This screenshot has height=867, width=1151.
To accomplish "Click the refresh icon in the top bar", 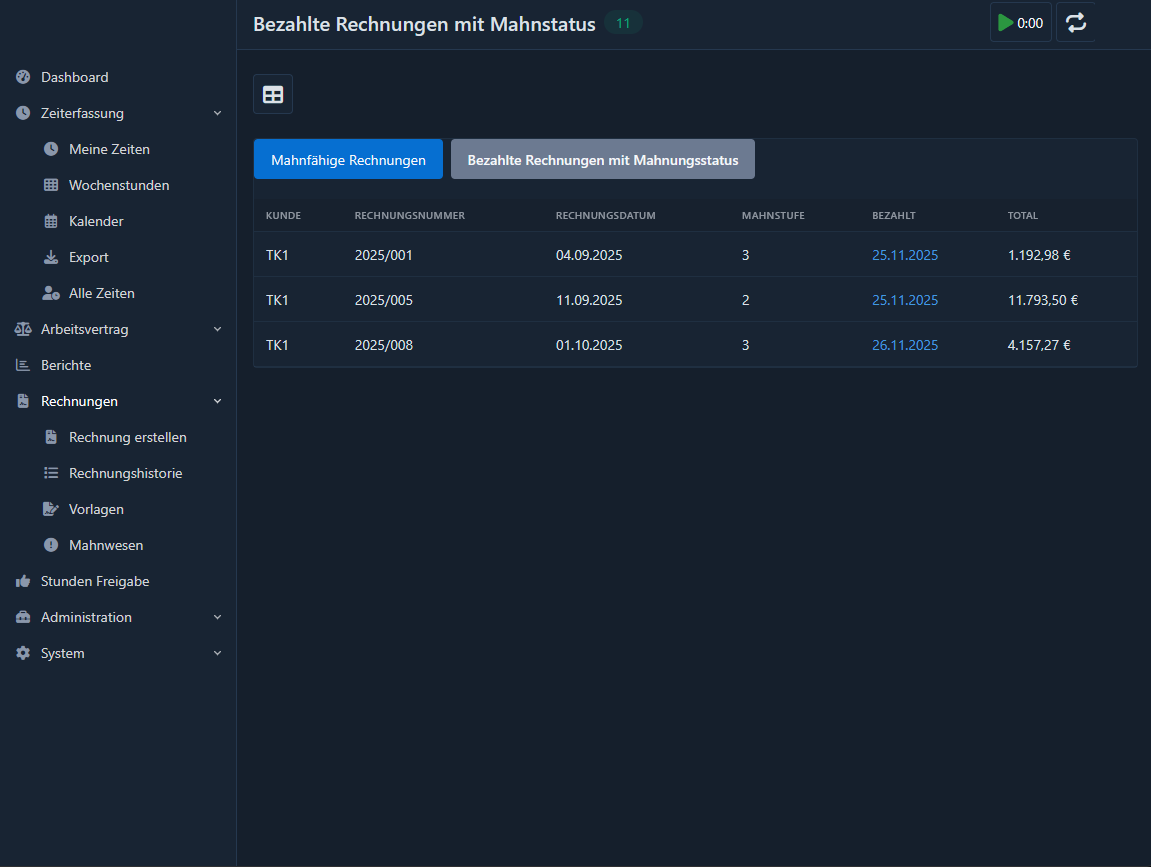I will 1075,21.
